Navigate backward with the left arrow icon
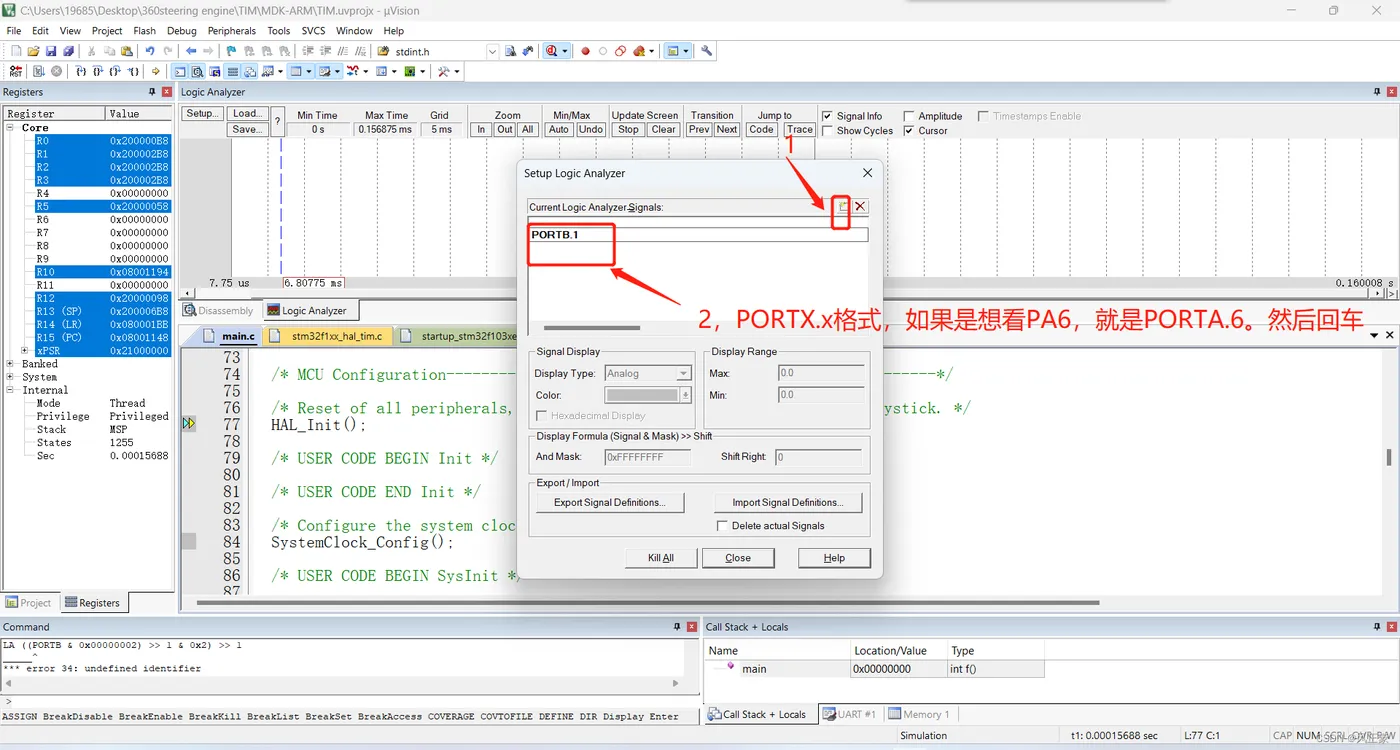This screenshot has width=1400, height=750. pos(191,51)
